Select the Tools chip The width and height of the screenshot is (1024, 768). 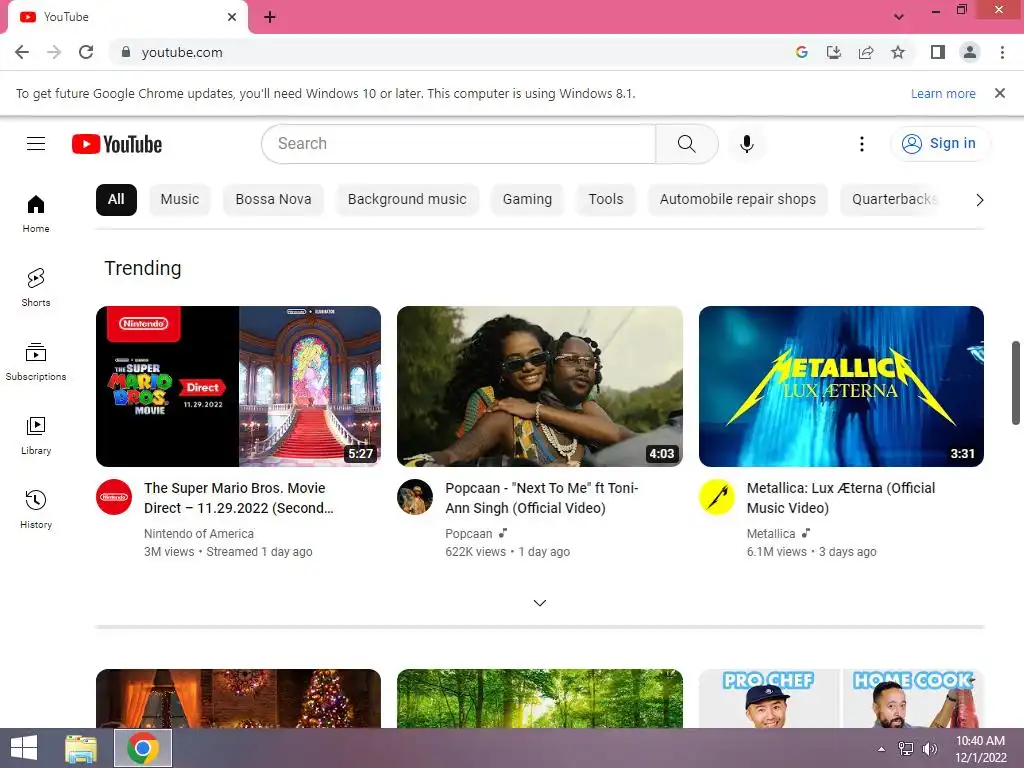pyautogui.click(x=605, y=200)
